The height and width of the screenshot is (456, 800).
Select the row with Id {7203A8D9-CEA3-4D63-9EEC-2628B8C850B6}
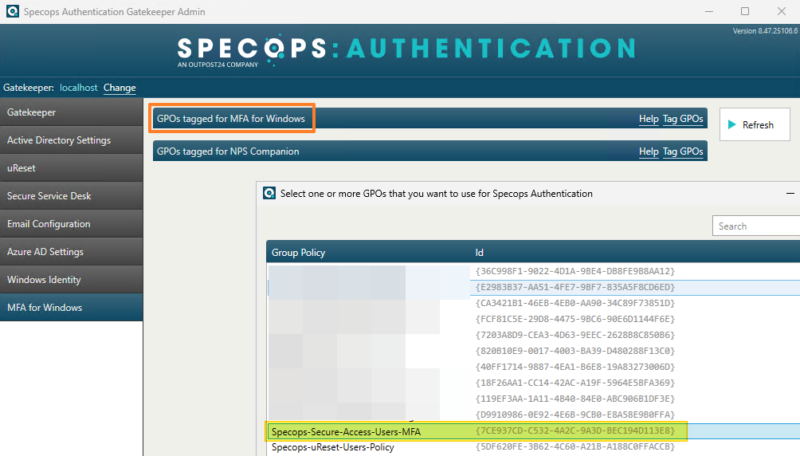[x=533, y=335]
